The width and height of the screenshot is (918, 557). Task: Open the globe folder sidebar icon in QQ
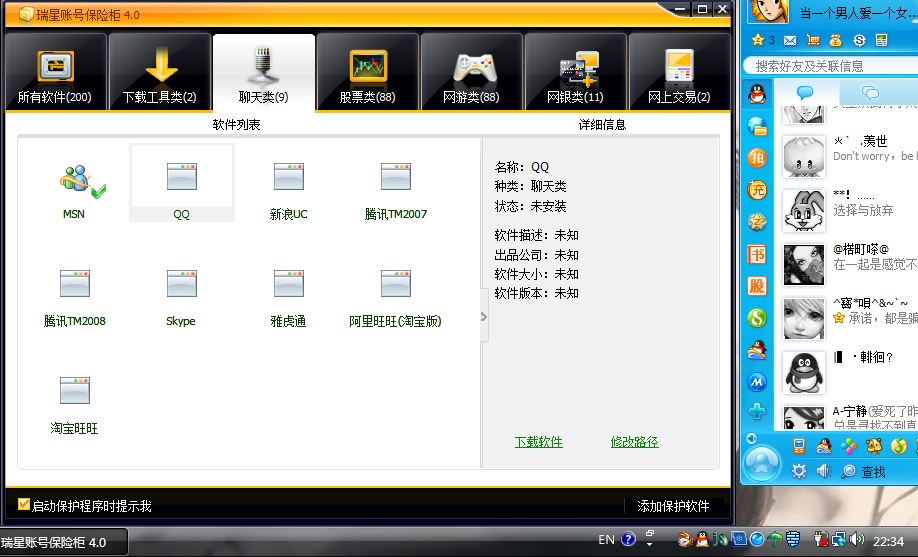pyautogui.click(x=757, y=126)
